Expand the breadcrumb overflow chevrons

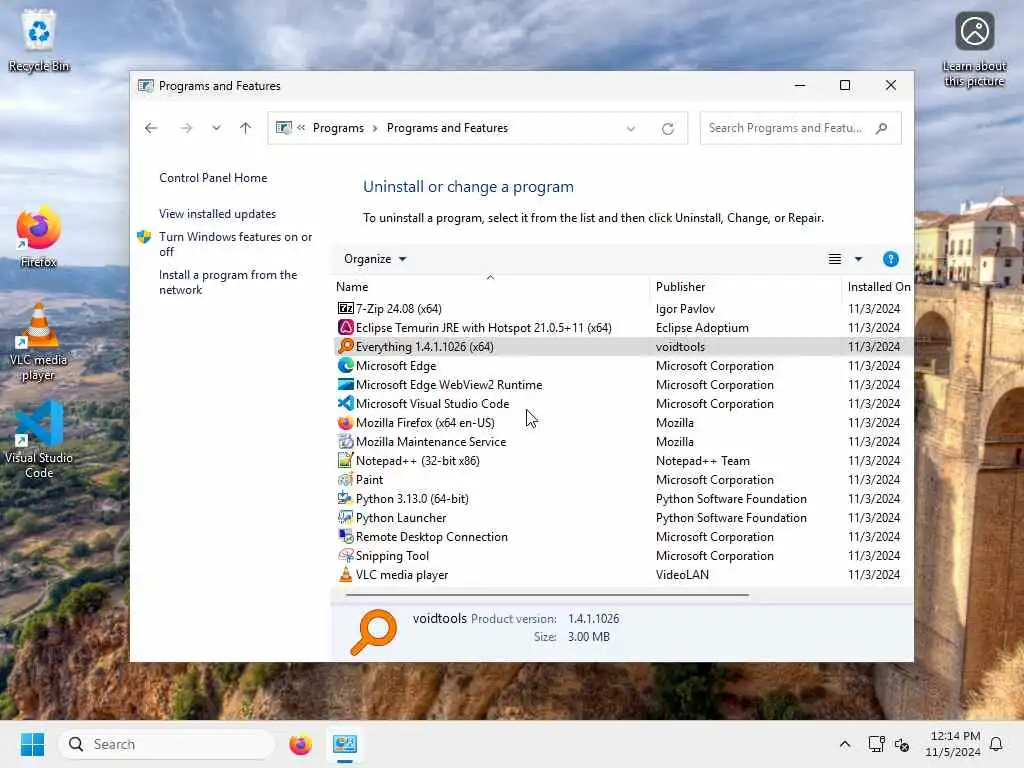301,128
